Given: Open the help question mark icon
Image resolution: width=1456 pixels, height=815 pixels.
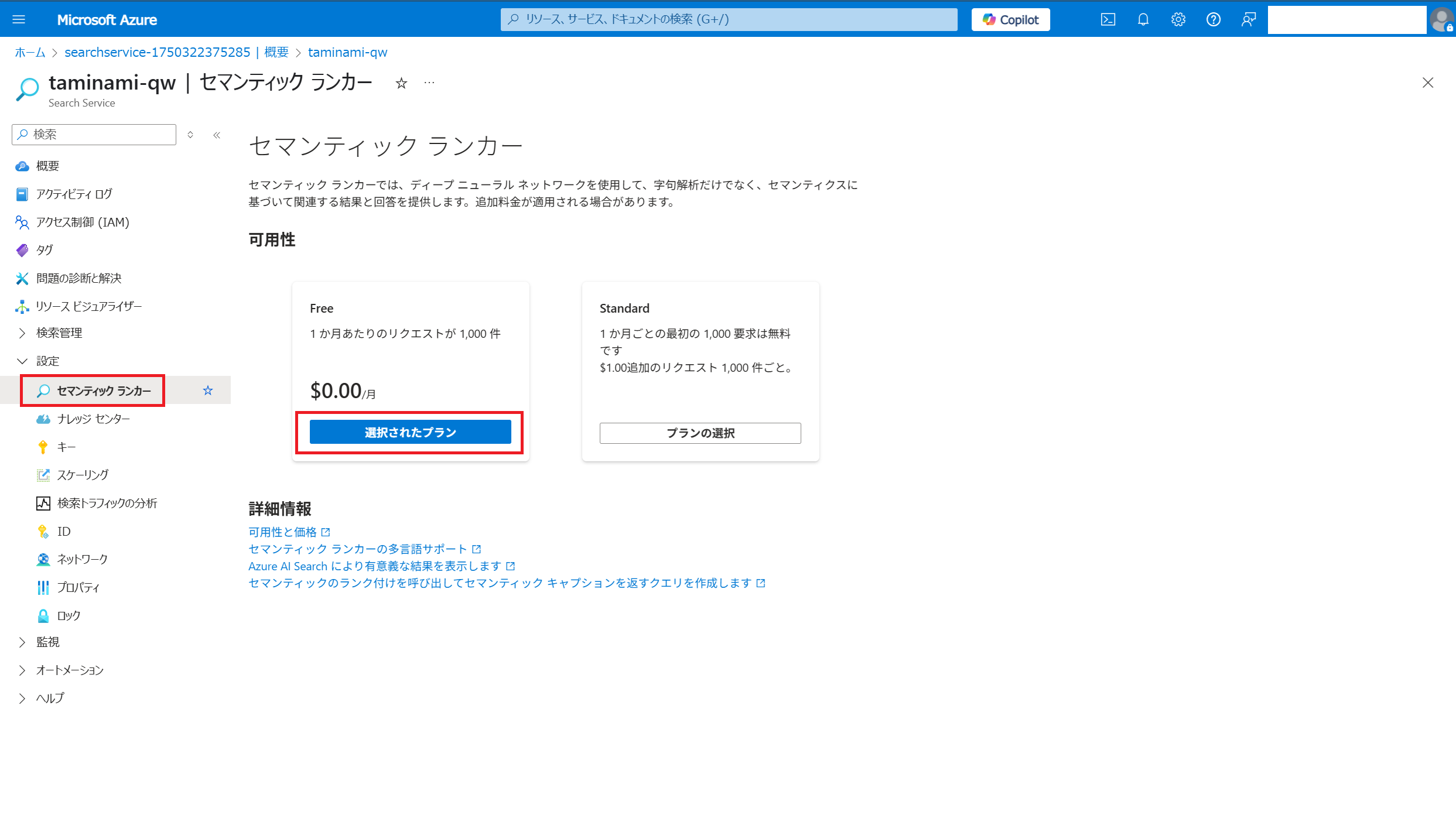Looking at the screenshot, I should click(x=1213, y=19).
